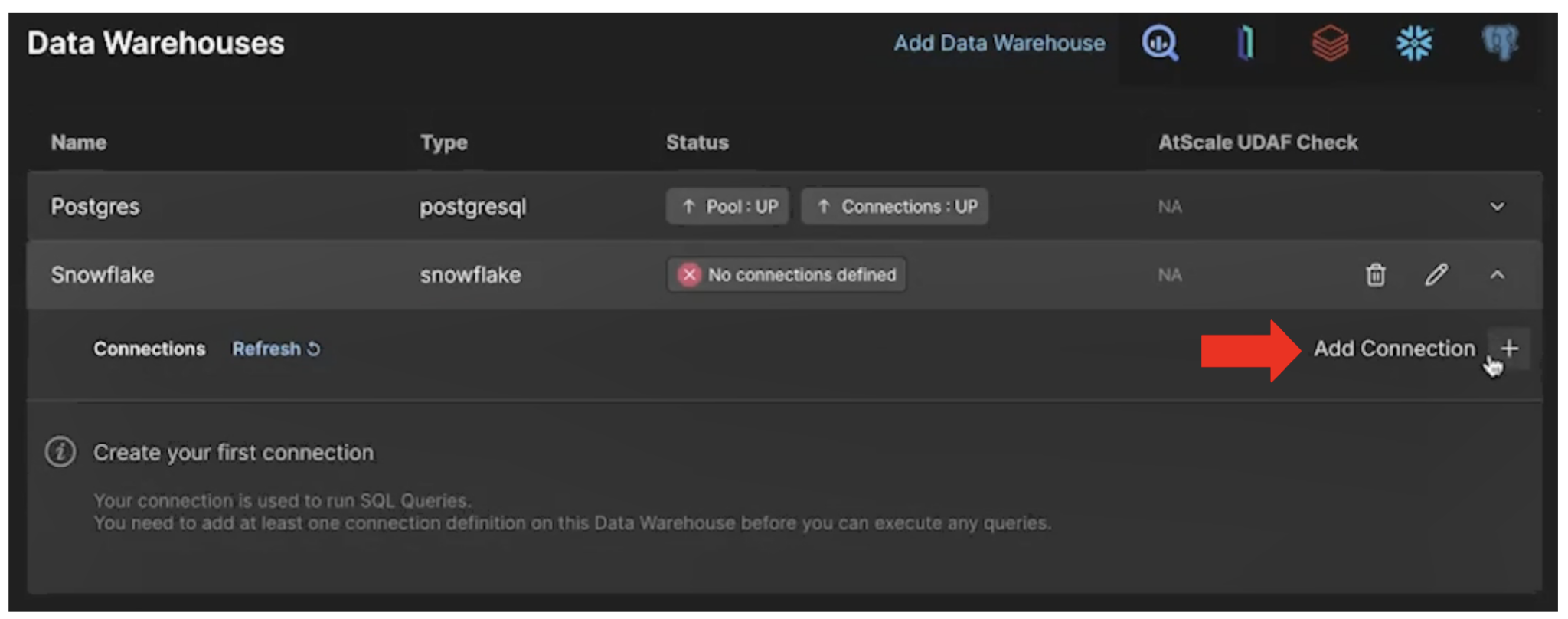The width and height of the screenshot is (1568, 619).
Task: Click the AtScale UDAF Check column header
Action: [x=1257, y=142]
